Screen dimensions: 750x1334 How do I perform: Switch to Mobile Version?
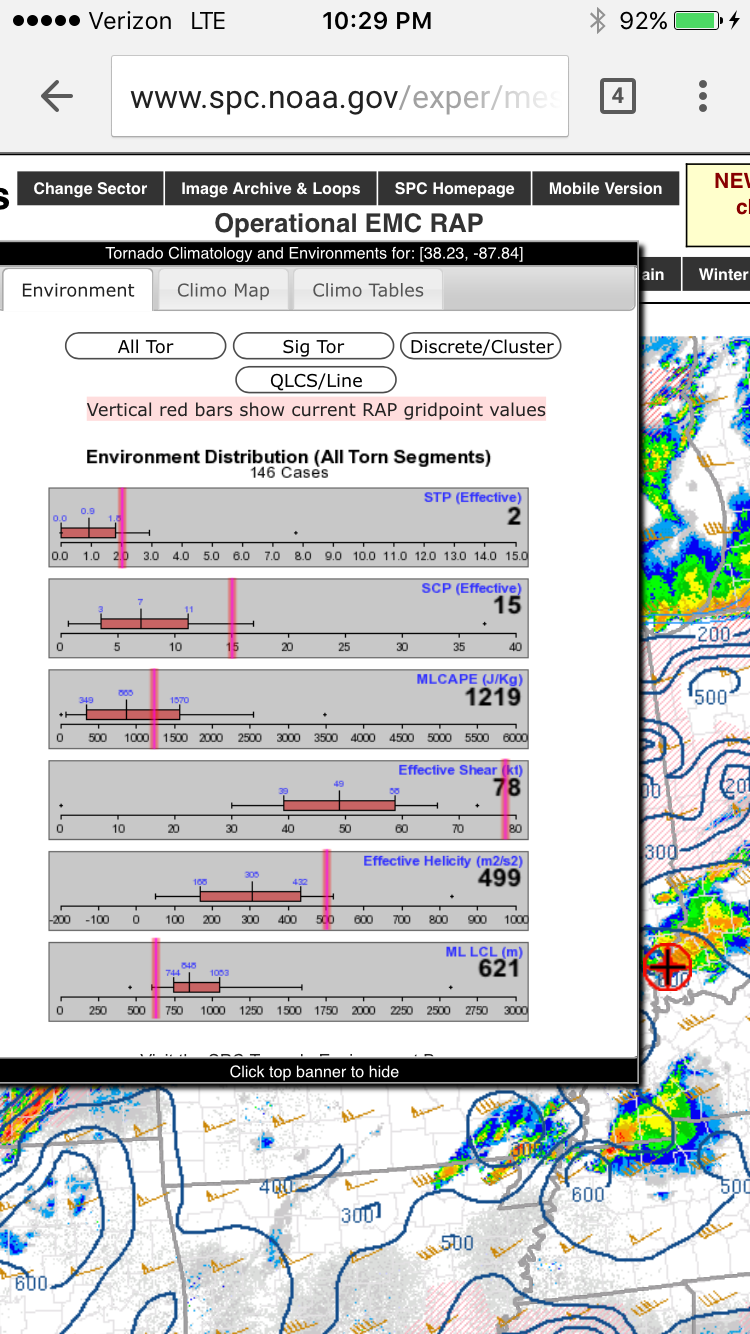pyautogui.click(x=605, y=188)
